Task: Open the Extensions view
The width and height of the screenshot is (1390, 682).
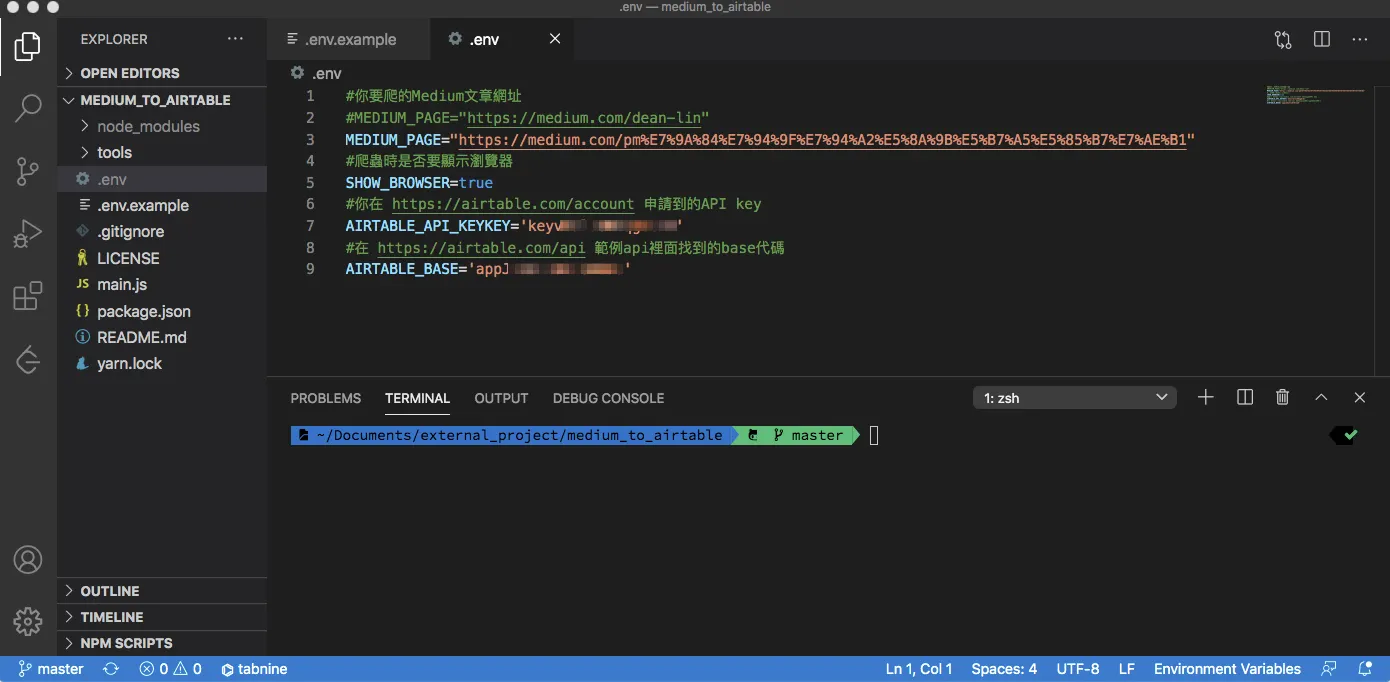Action: (x=28, y=296)
